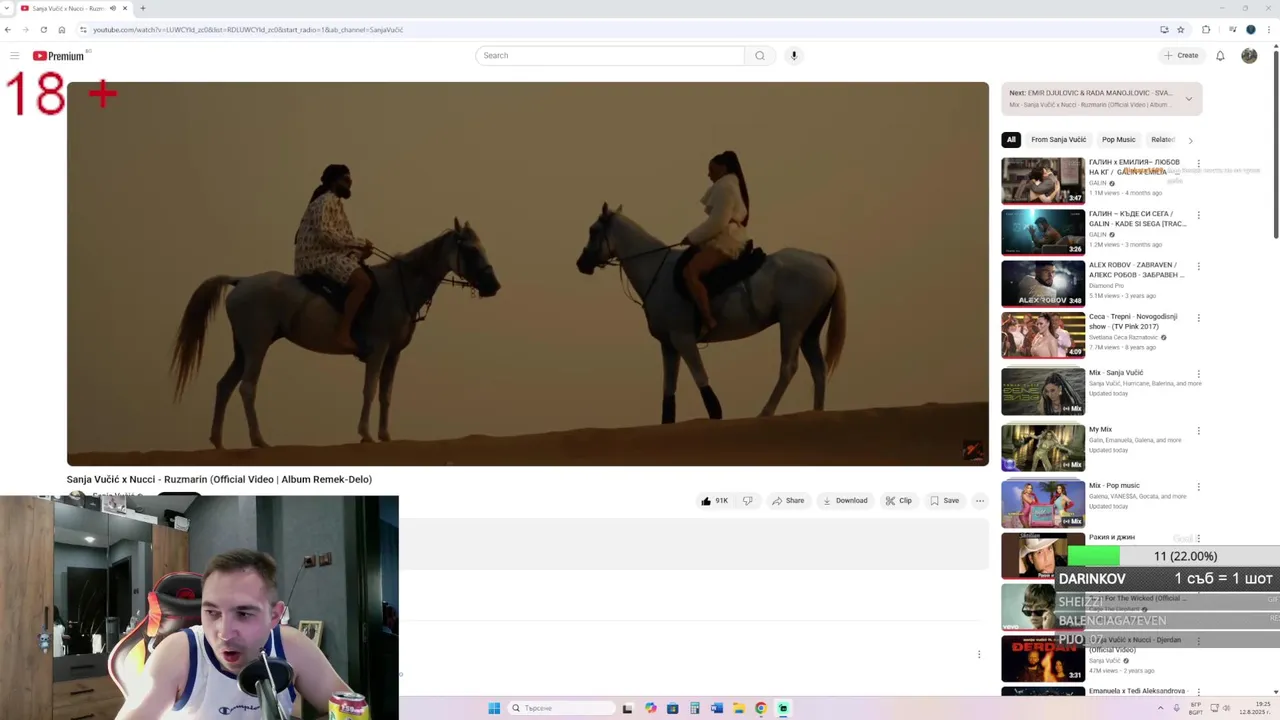The image size is (1280, 720).
Task: Open ГАЛИН х ЕМИЛИЯ video thumbnail
Action: (1043, 181)
